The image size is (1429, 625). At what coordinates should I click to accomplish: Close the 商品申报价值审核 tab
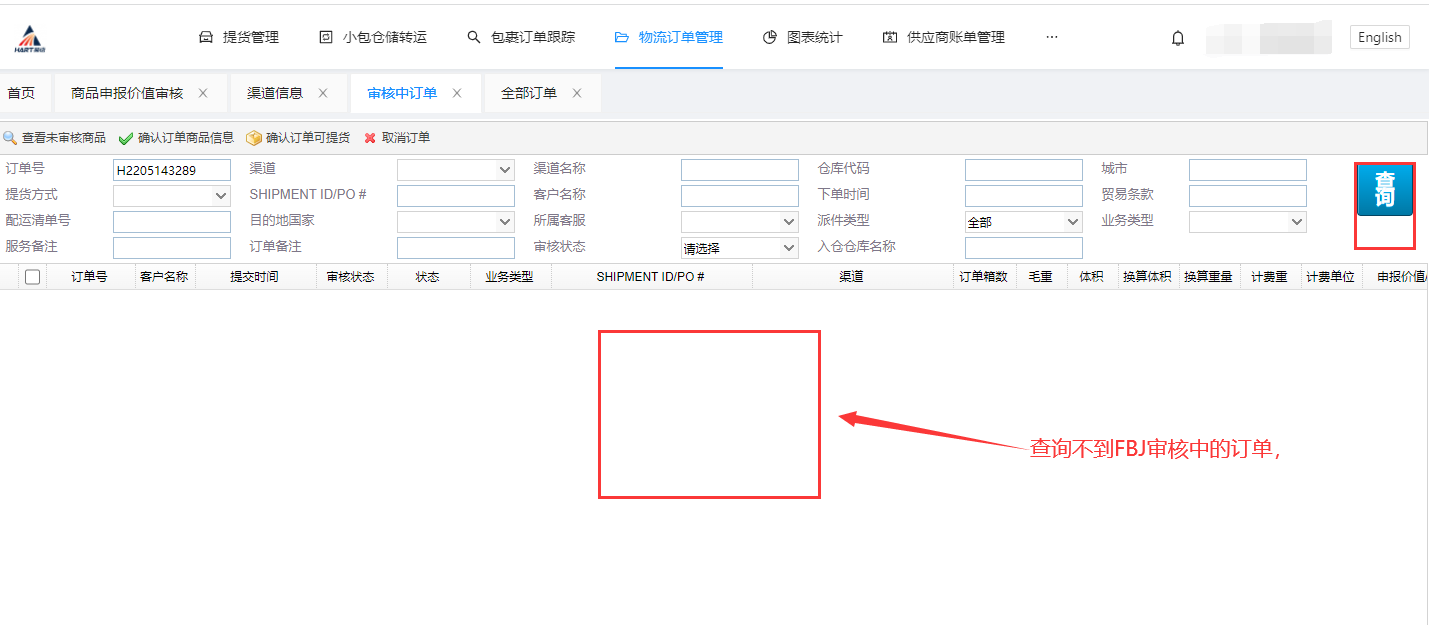click(x=203, y=93)
